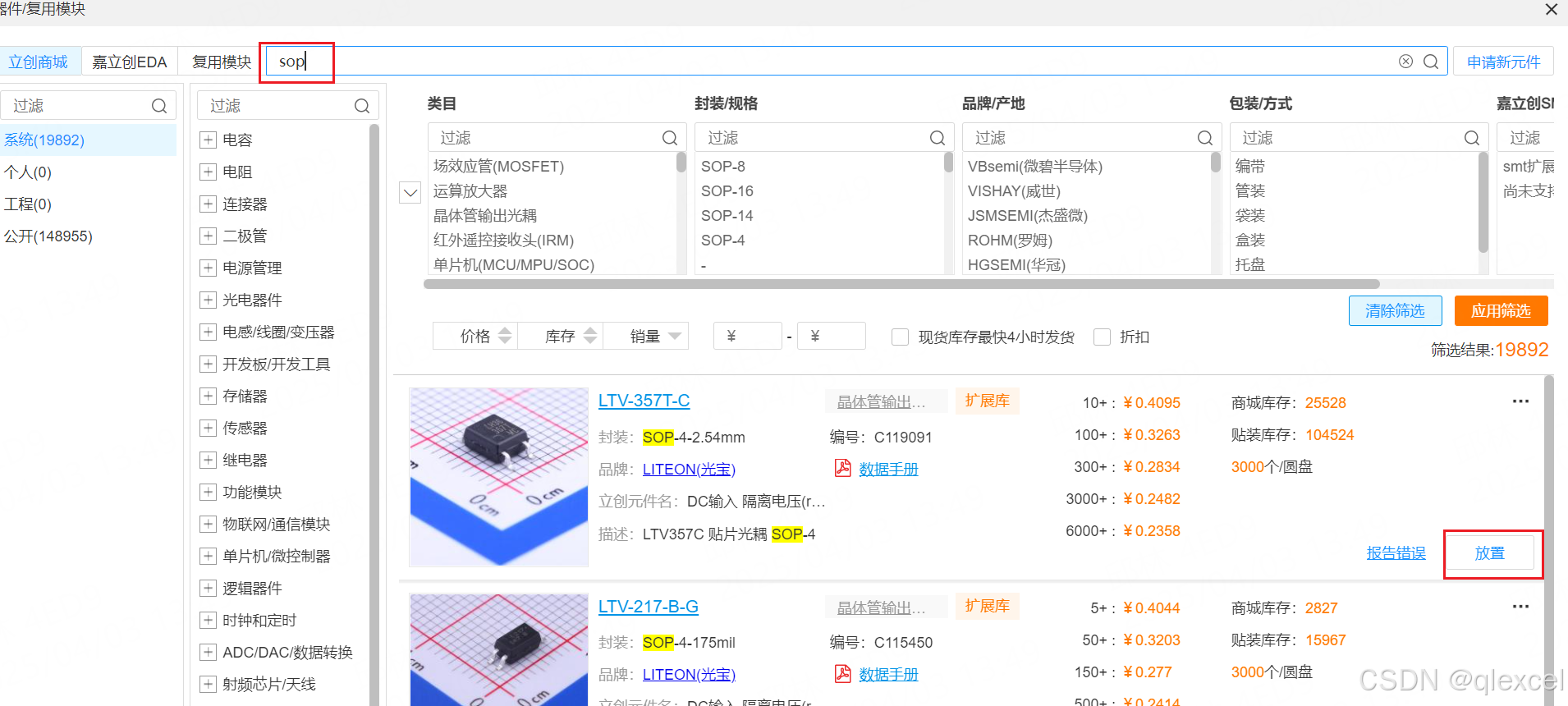The image size is (1568, 706).
Task: Click 申请新元件 button
Action: 1503,62
